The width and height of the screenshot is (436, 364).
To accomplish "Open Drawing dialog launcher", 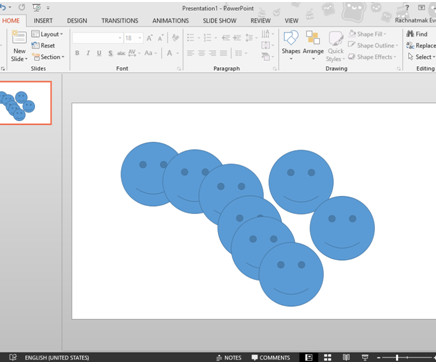I will [x=398, y=69].
